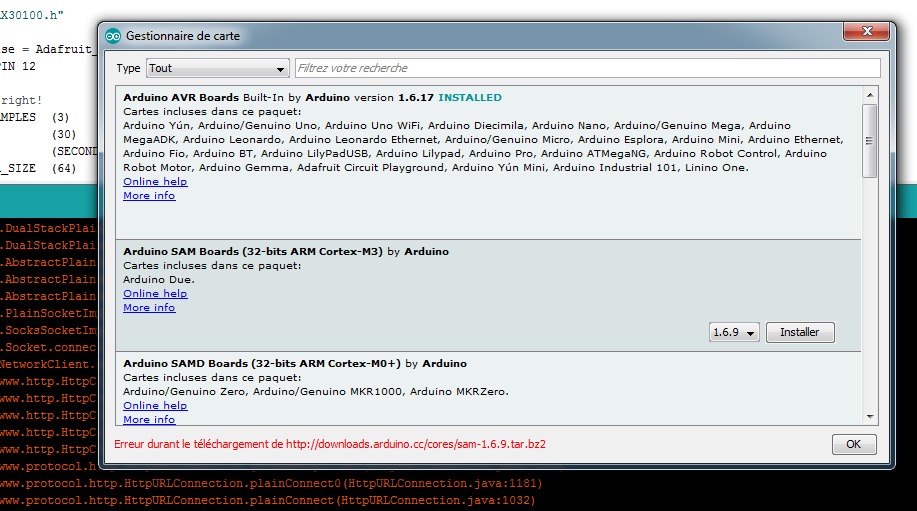Click the 'Type' label in board manager
The width and height of the screenshot is (917, 511).
tap(128, 68)
